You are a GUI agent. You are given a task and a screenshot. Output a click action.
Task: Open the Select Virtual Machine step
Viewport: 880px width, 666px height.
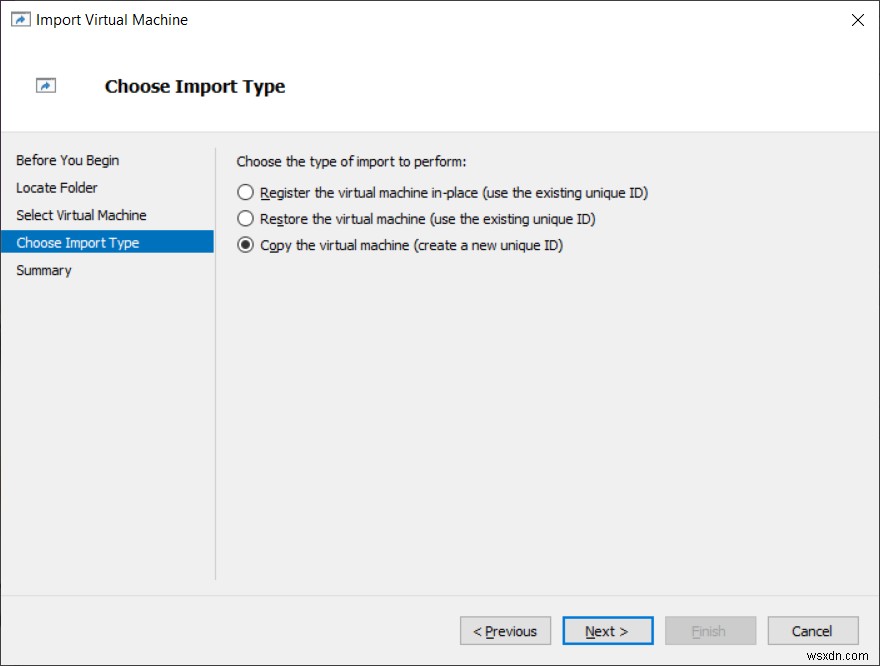(81, 215)
